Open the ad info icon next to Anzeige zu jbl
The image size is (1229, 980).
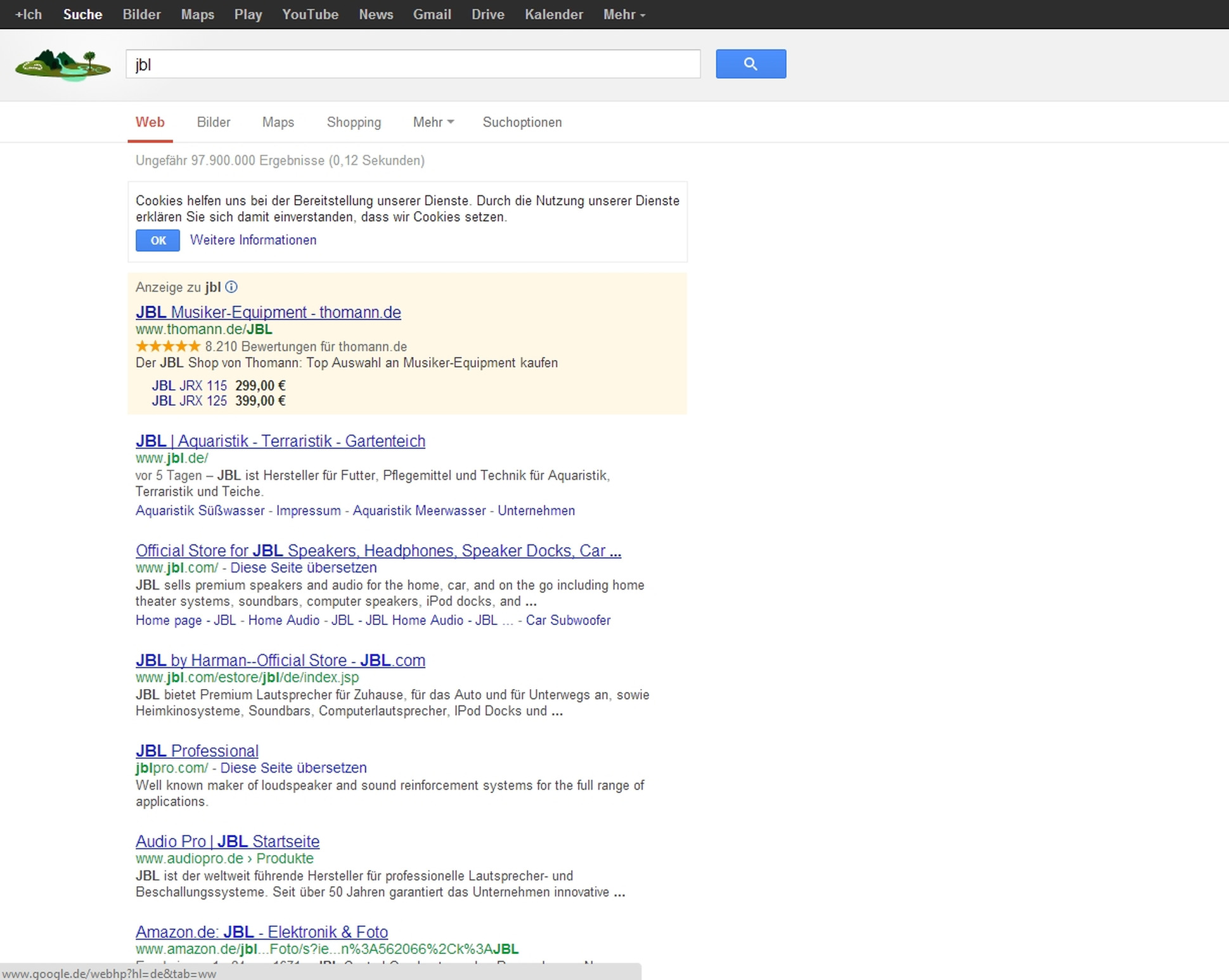point(231,287)
